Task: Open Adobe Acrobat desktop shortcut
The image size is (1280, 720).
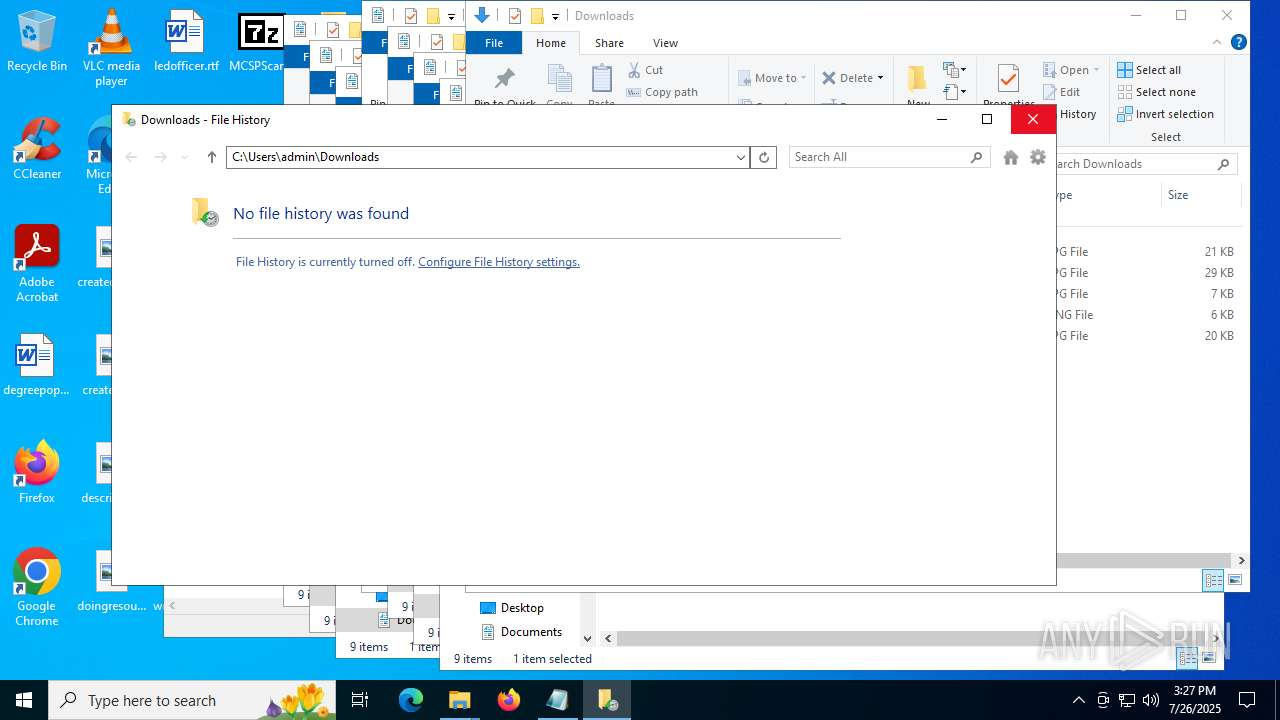Action: [37, 264]
